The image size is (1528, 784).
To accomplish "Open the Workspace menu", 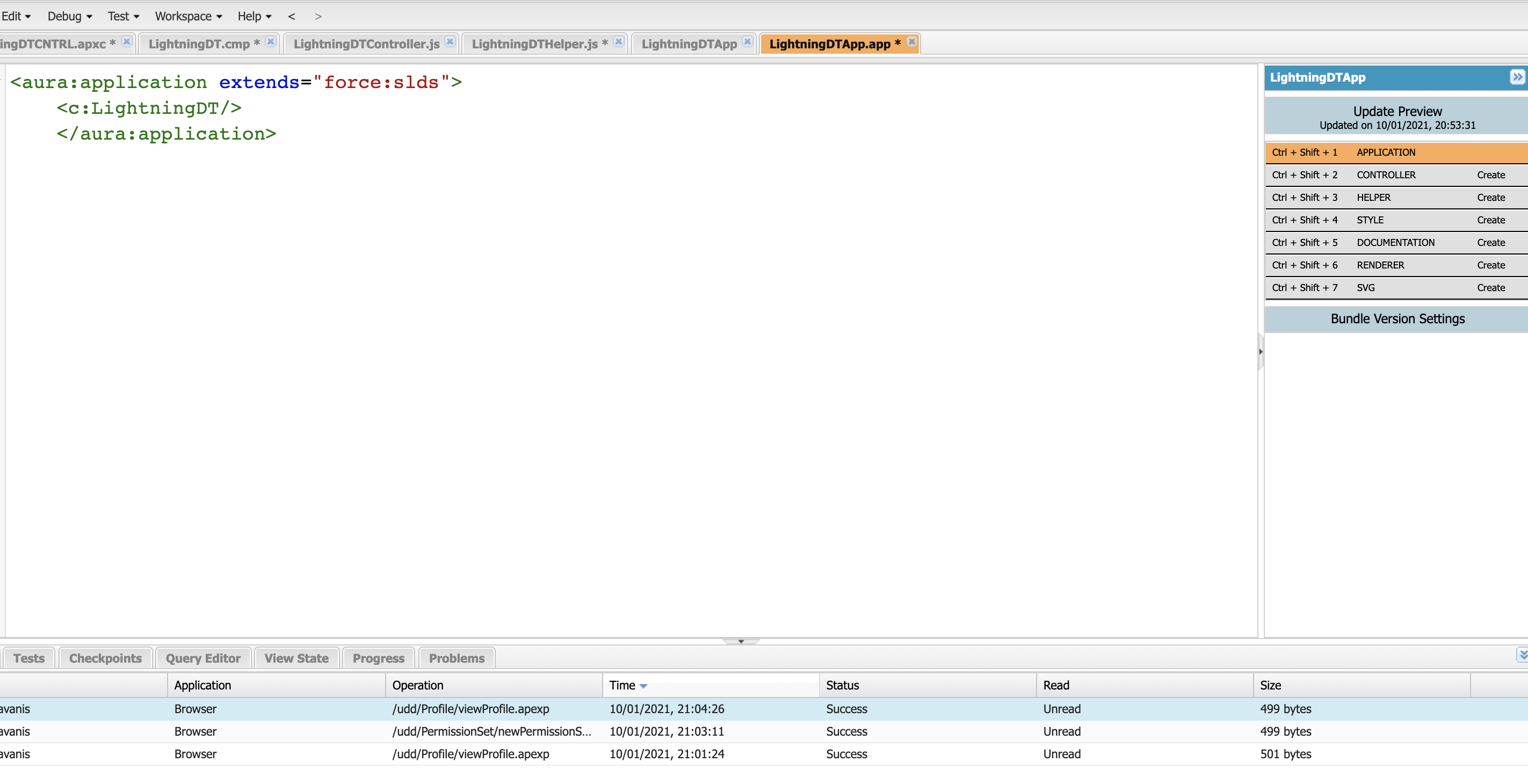I will tap(188, 17).
